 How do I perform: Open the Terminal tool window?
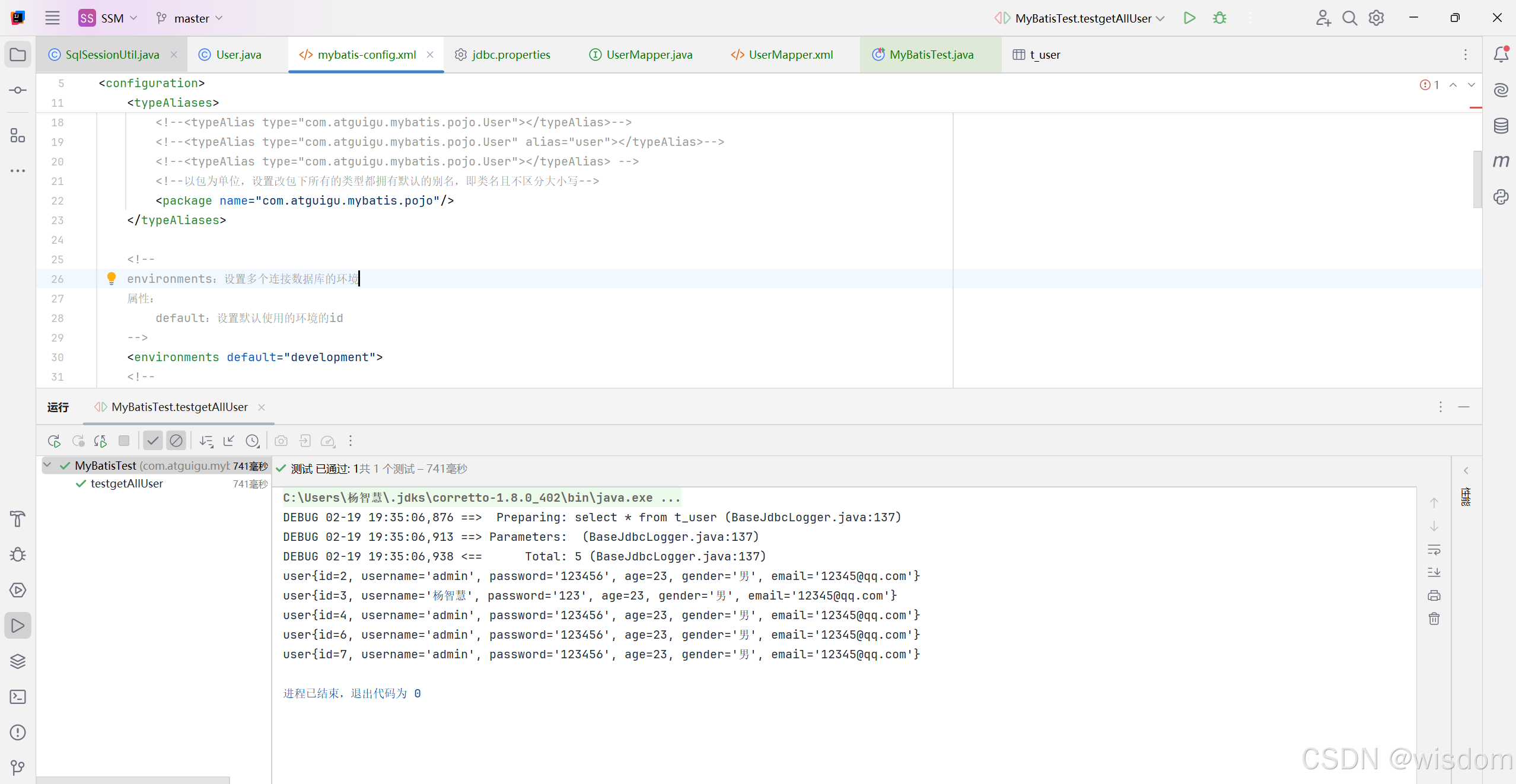[18, 697]
